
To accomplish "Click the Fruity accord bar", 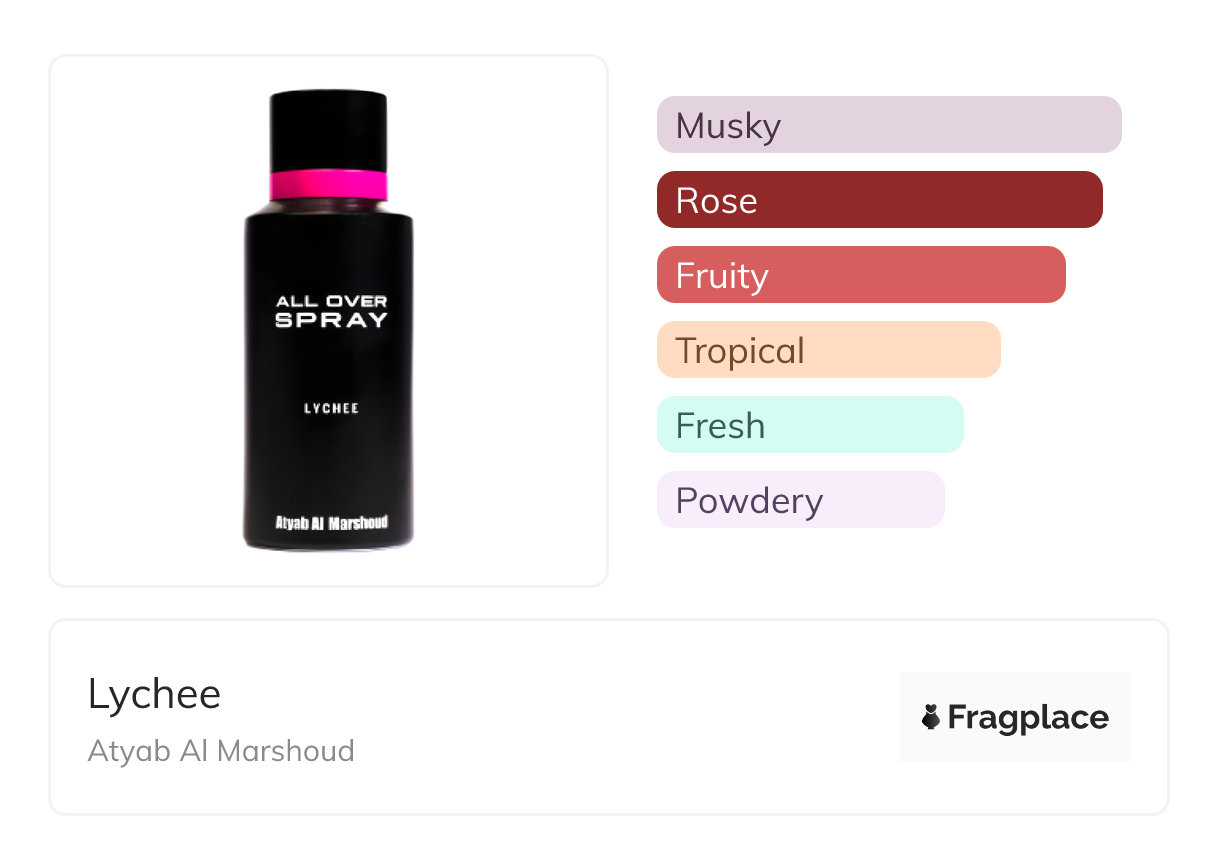I will pos(861,275).
